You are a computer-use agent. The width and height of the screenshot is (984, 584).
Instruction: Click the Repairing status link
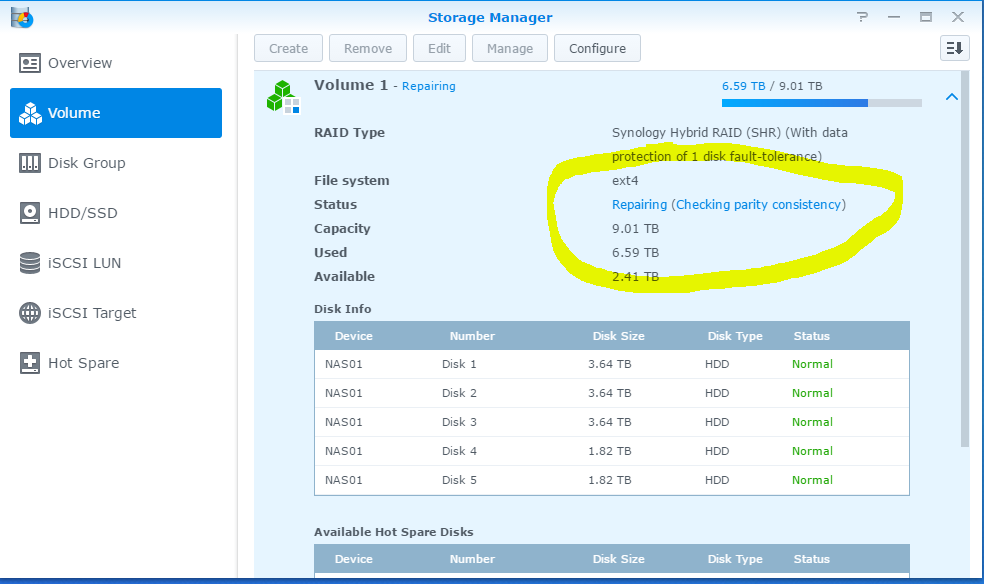click(728, 205)
